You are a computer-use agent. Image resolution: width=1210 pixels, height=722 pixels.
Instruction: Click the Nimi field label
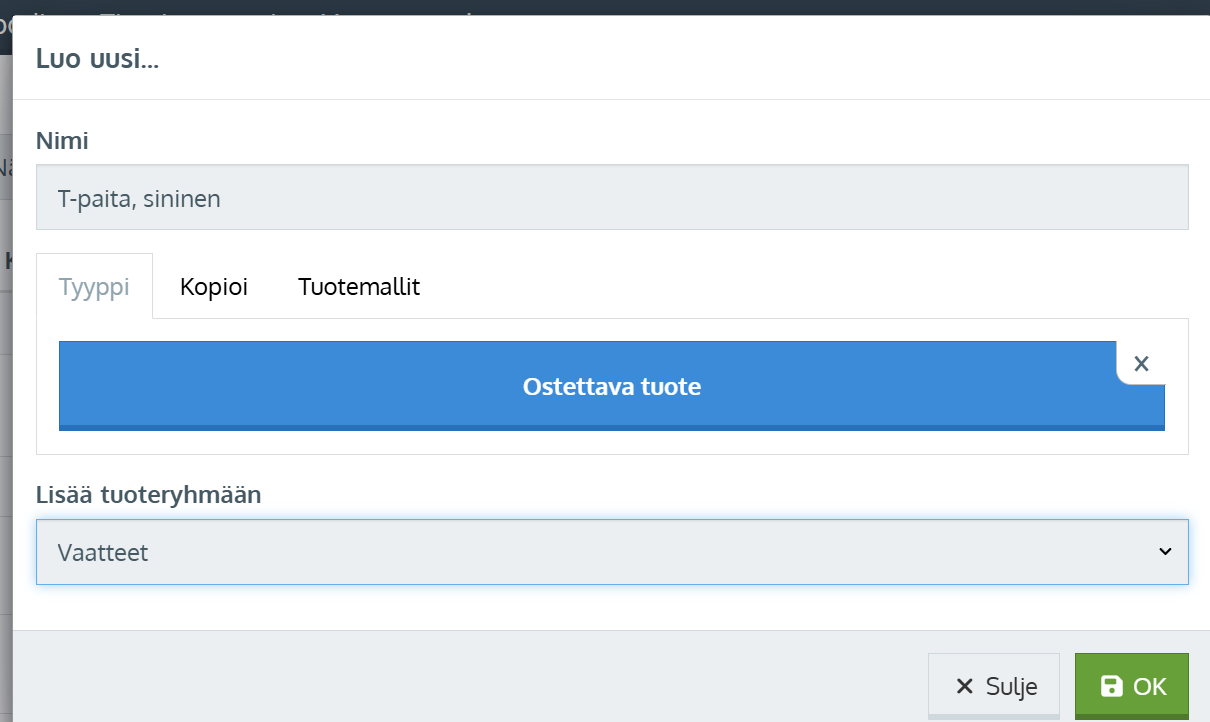(x=62, y=142)
